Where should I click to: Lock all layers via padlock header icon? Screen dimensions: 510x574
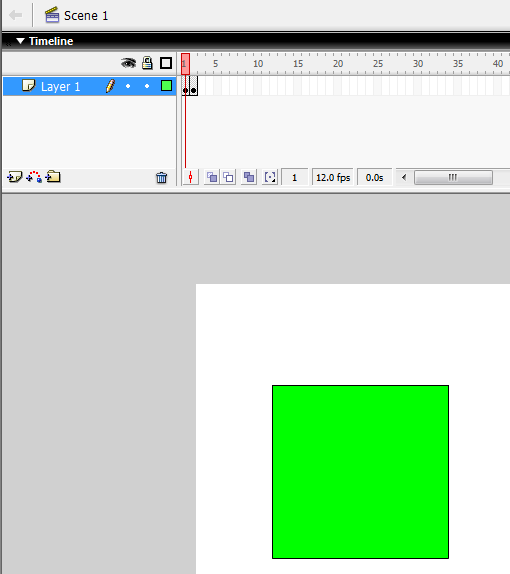tap(147, 63)
